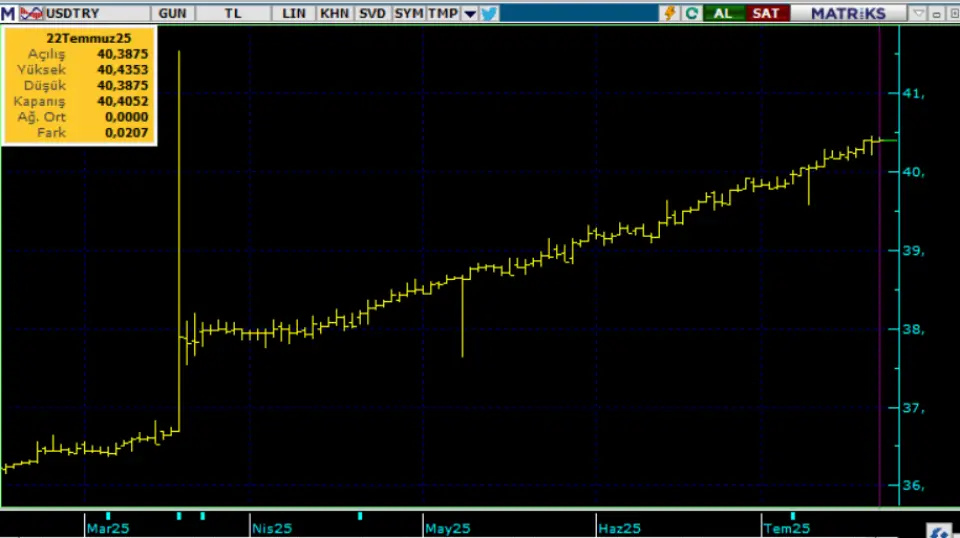Share chart via the Twitter bird icon
The width and height of the screenshot is (960, 538).
pos(489,13)
